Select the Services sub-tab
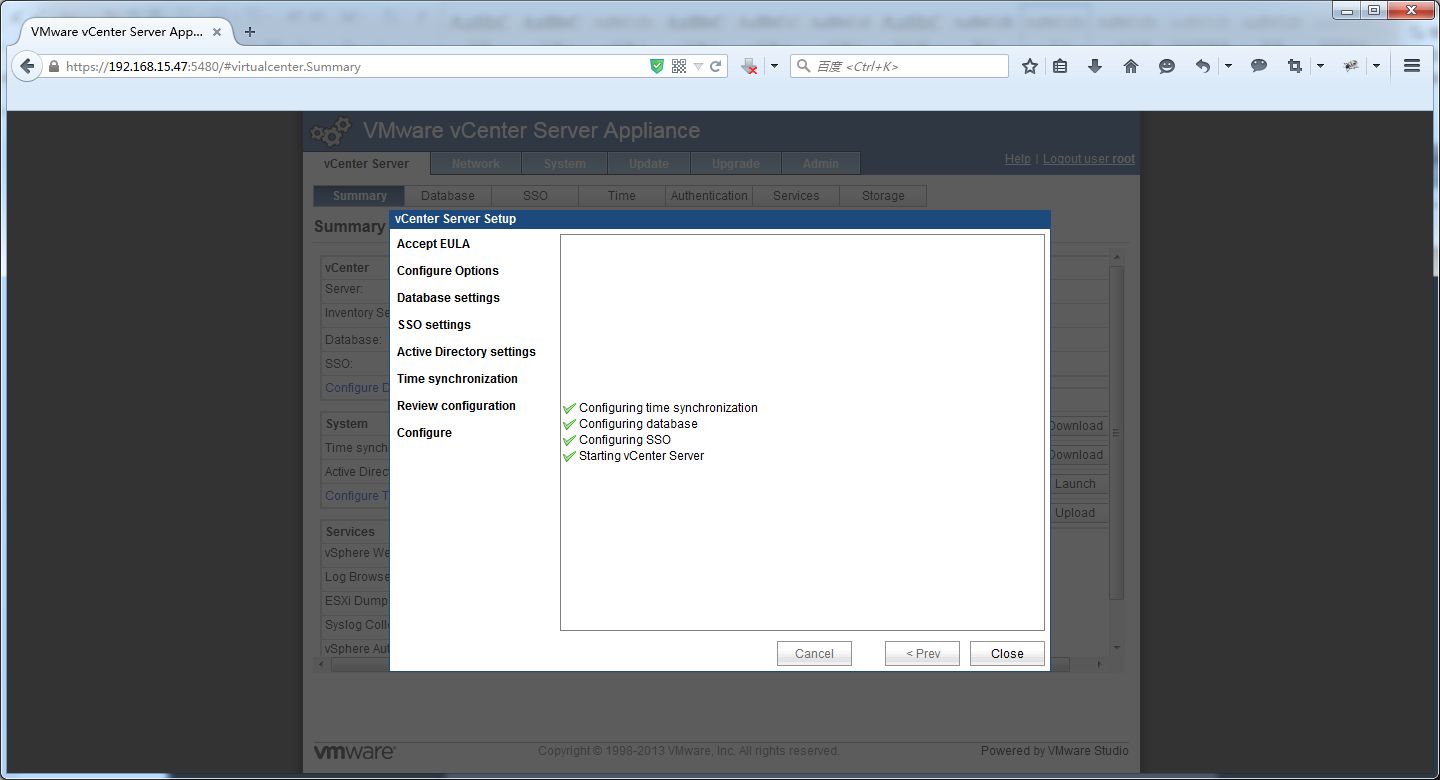This screenshot has height=780, width=1440. point(796,196)
